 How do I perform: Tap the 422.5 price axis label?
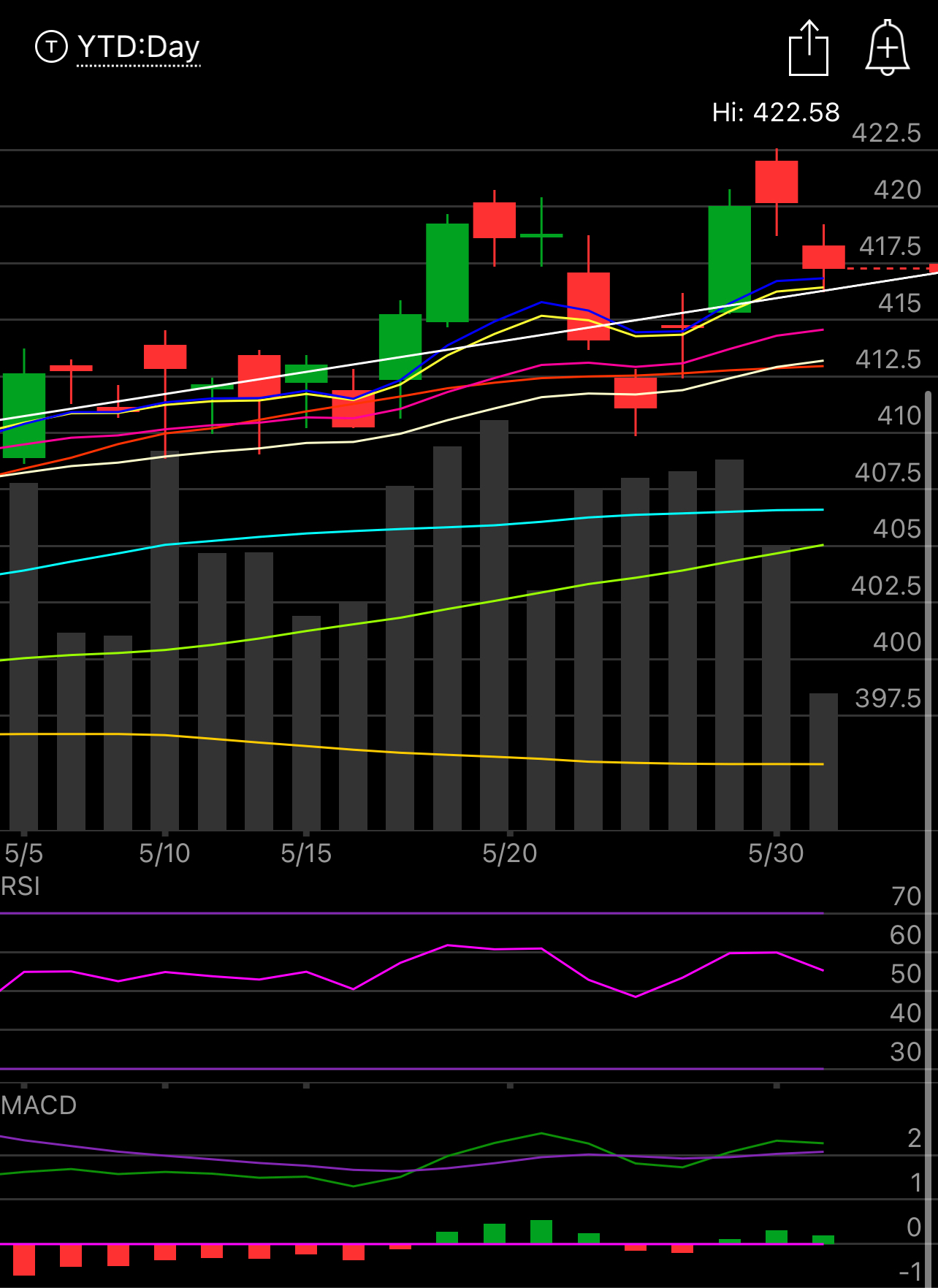[886, 133]
